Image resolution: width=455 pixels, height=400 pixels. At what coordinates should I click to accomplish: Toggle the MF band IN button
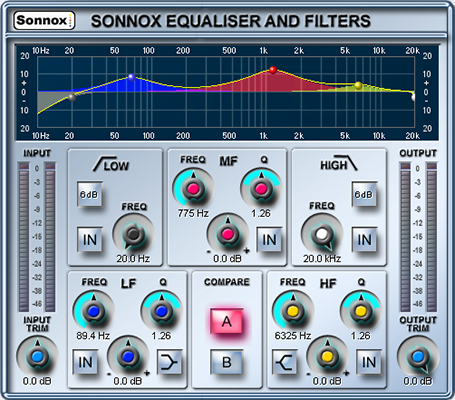click(269, 239)
